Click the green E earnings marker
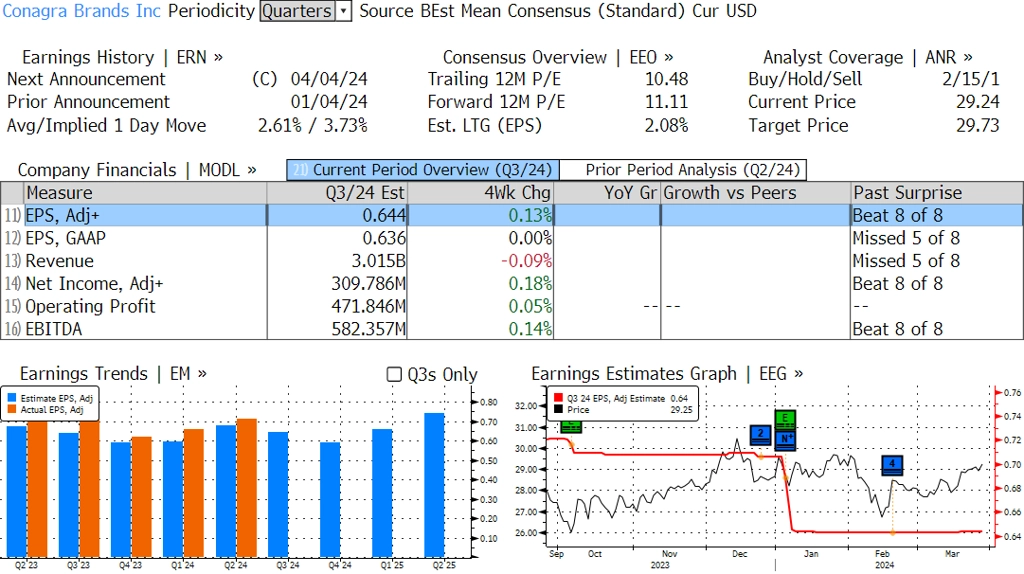Image resolution: width=1024 pixels, height=574 pixels. (x=785, y=419)
